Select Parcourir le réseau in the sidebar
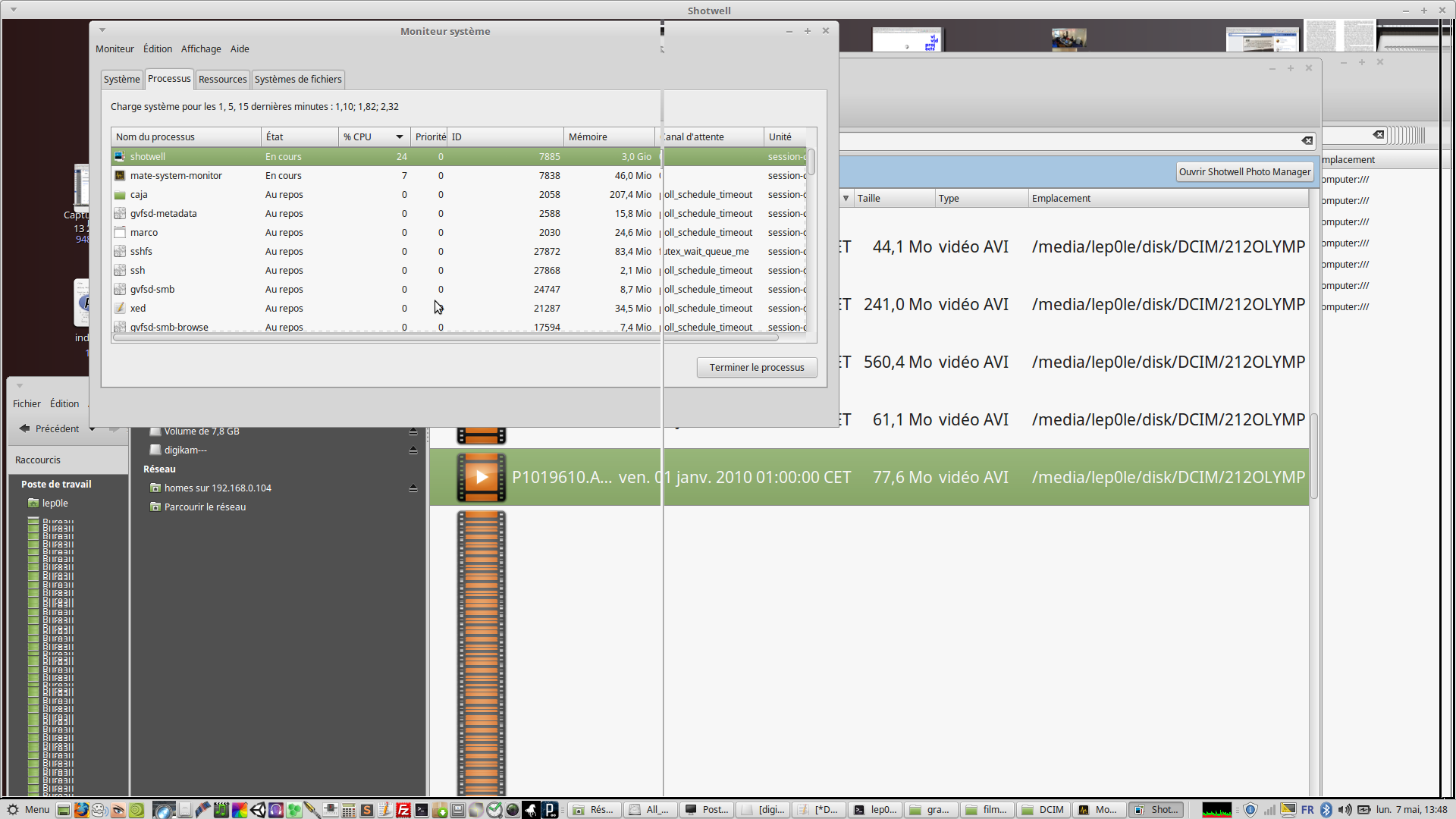Image resolution: width=1456 pixels, height=819 pixels. (x=205, y=507)
